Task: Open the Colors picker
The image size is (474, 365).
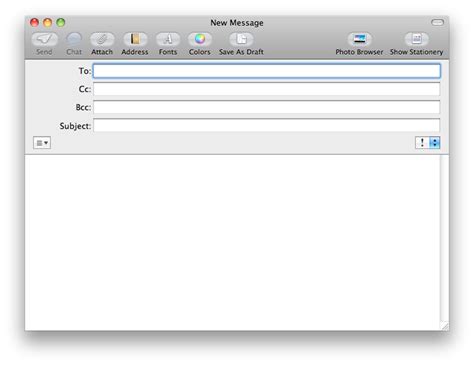Action: (x=200, y=40)
